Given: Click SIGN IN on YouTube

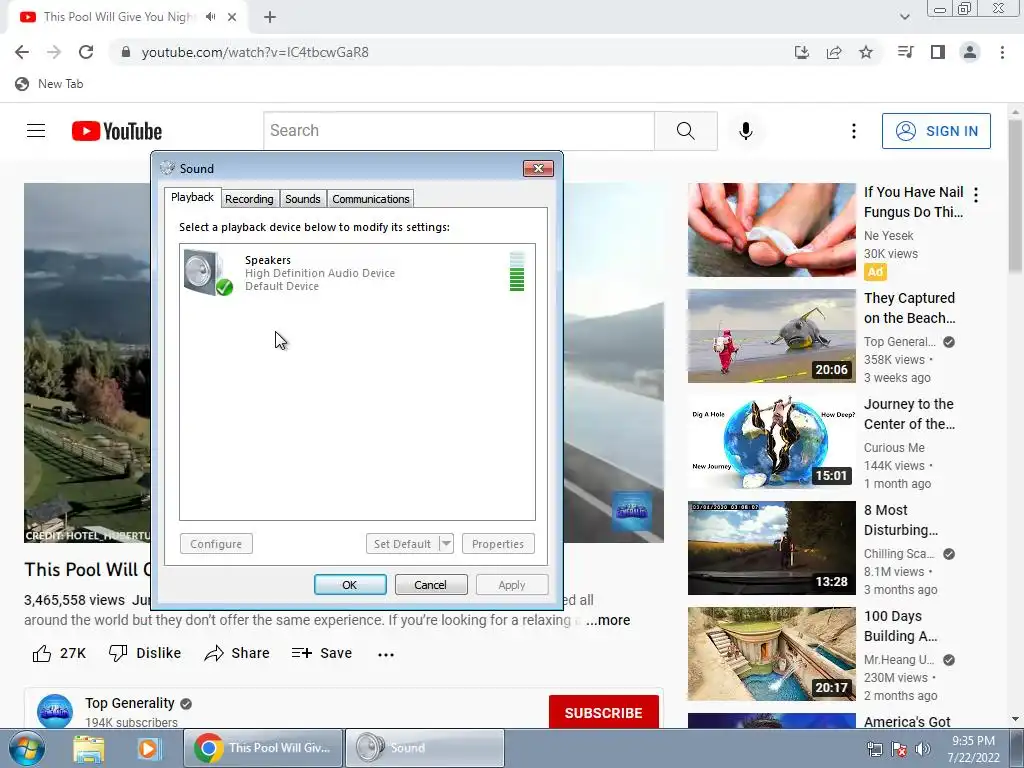Looking at the screenshot, I should tap(936, 131).
